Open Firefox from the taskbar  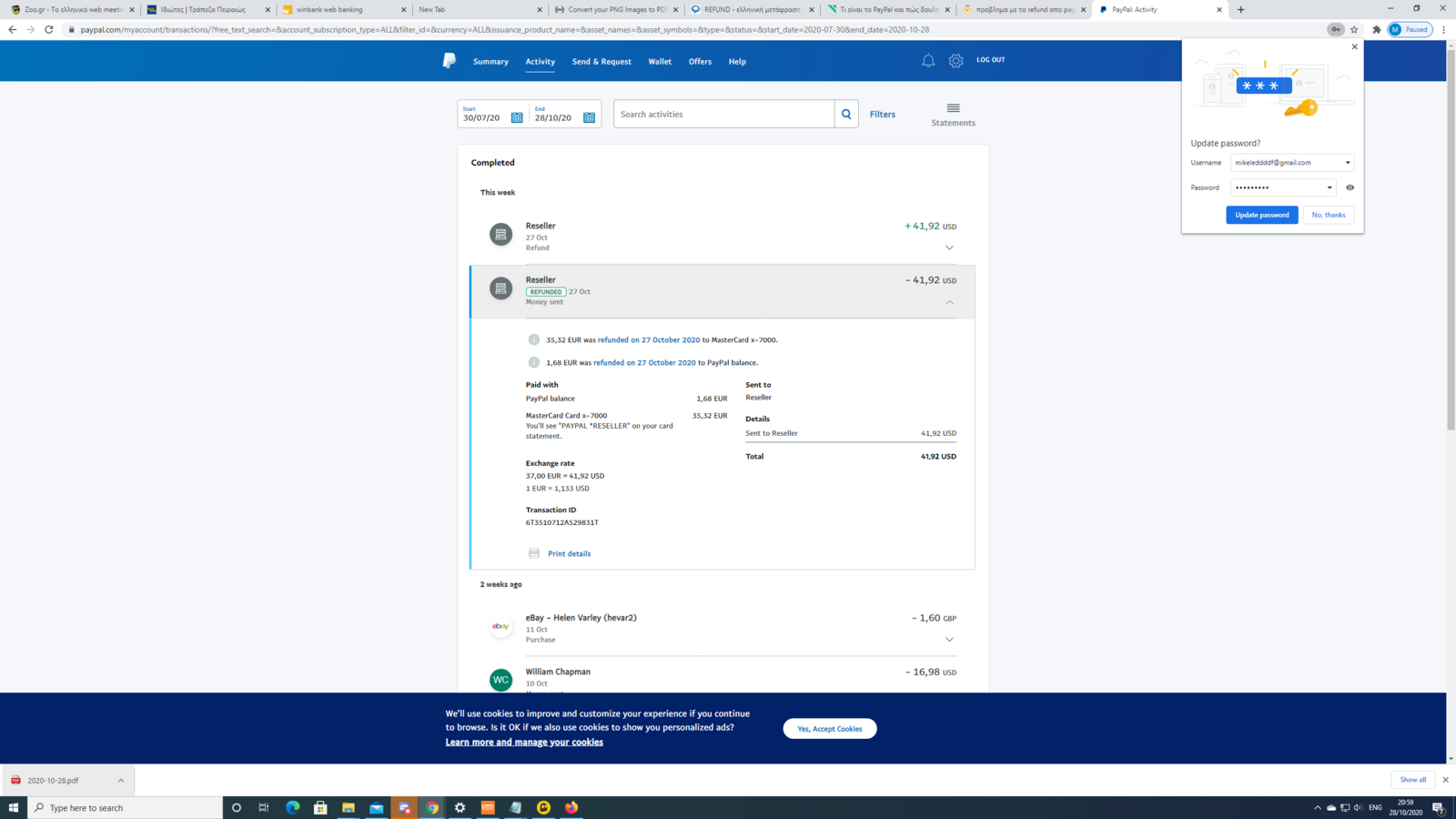[x=571, y=807]
